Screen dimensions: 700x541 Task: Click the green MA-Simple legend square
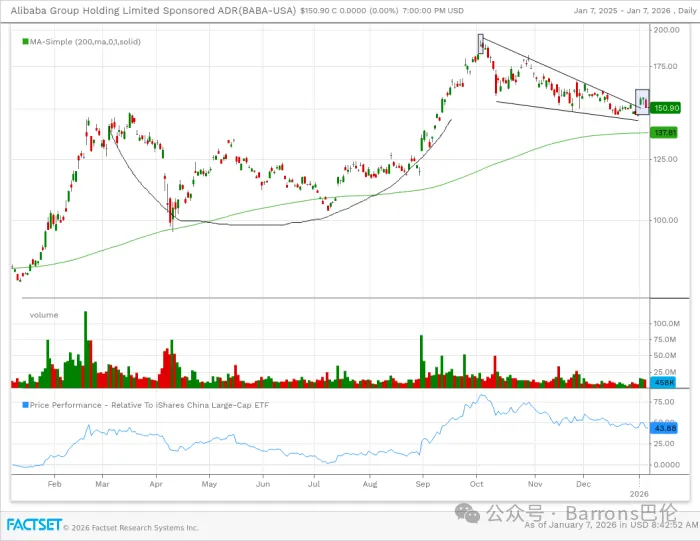[25, 42]
